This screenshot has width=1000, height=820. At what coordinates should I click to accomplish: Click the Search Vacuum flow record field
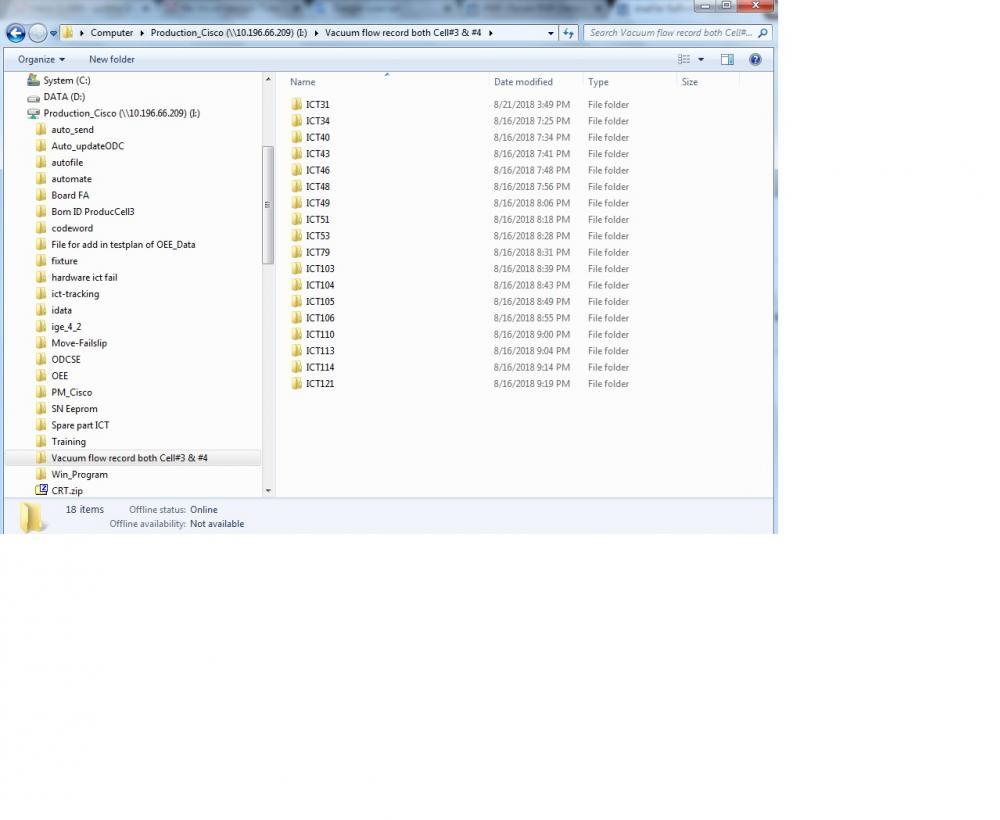[670, 33]
